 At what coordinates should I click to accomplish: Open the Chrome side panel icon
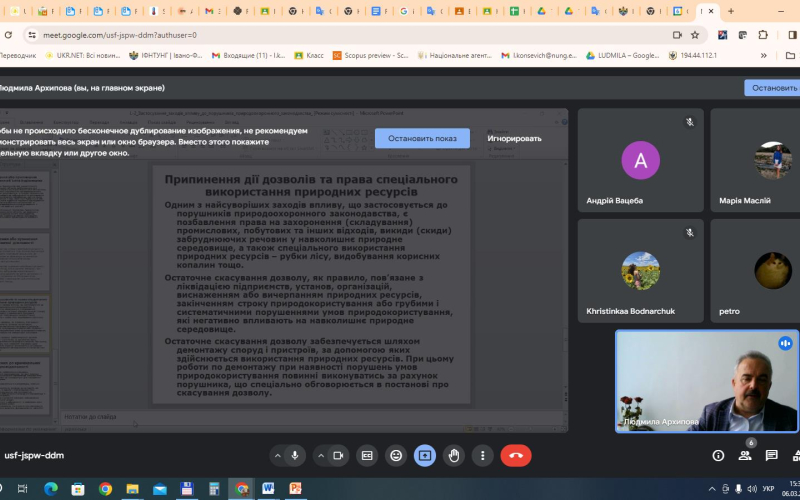(x=792, y=35)
